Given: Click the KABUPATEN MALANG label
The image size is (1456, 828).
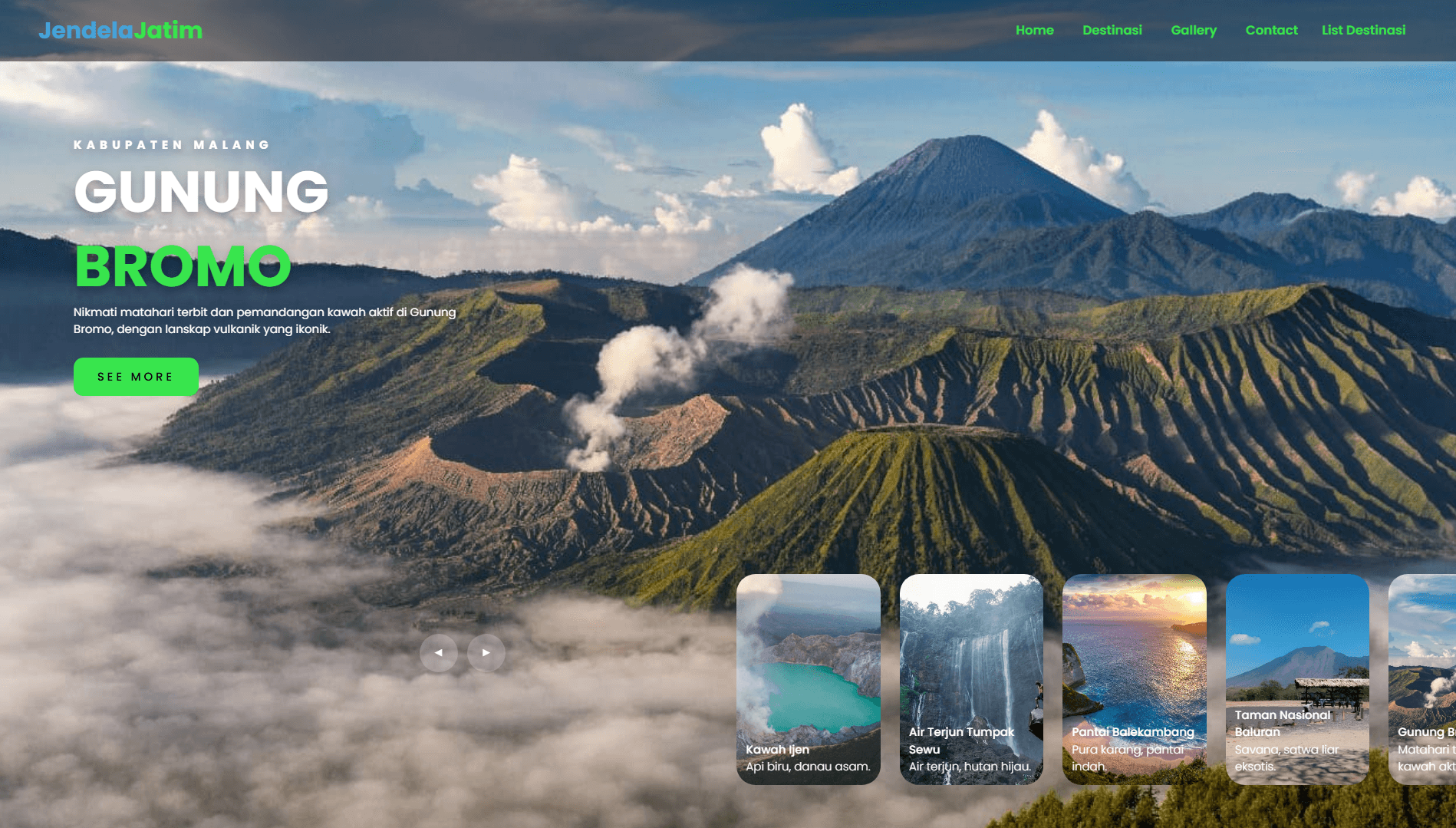Looking at the screenshot, I should pyautogui.click(x=172, y=144).
